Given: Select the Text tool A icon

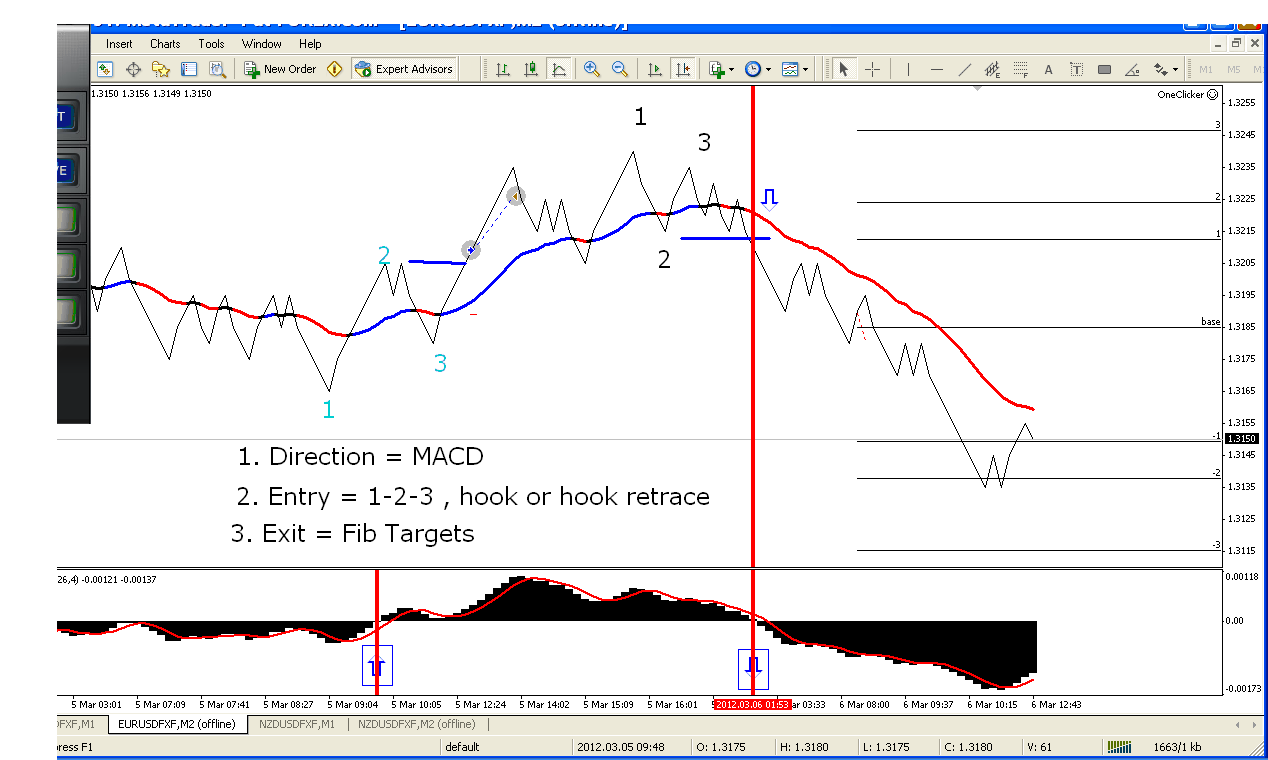Looking at the screenshot, I should [x=1048, y=69].
